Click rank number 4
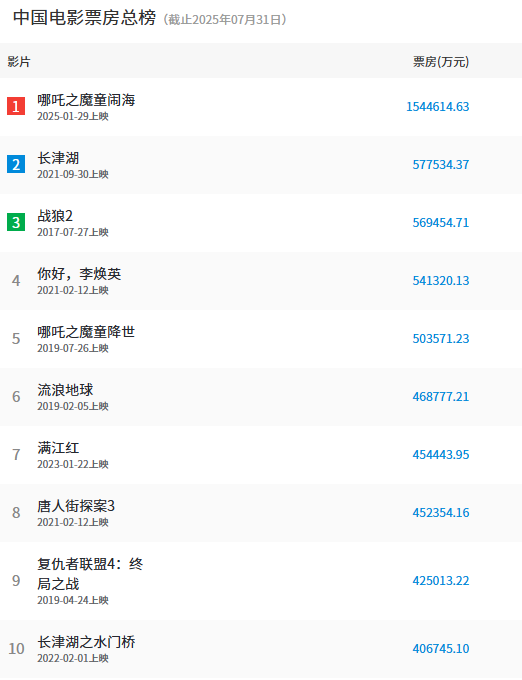522x680 pixels. pos(16,281)
